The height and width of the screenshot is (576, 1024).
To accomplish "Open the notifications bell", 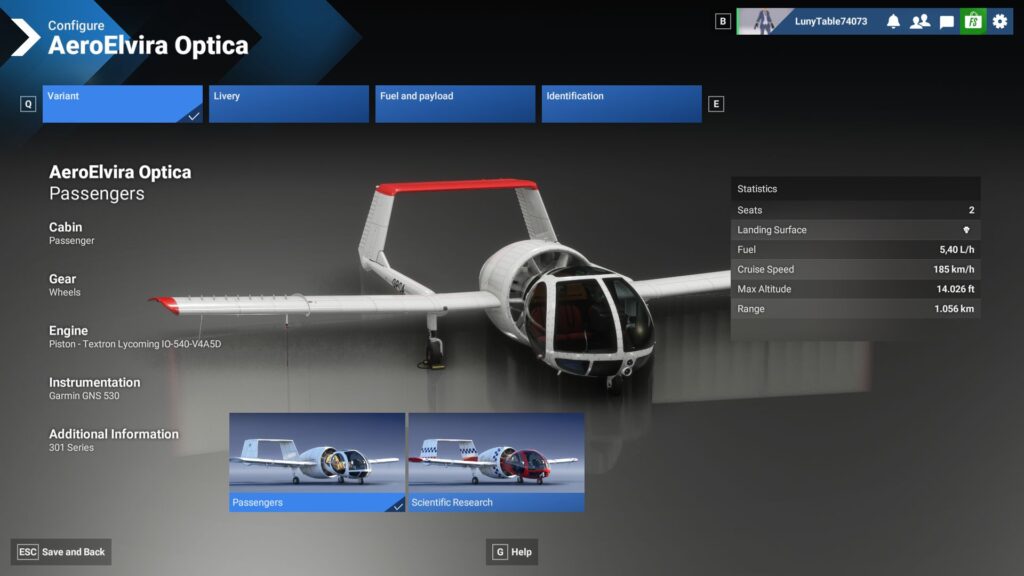I will tap(893, 21).
